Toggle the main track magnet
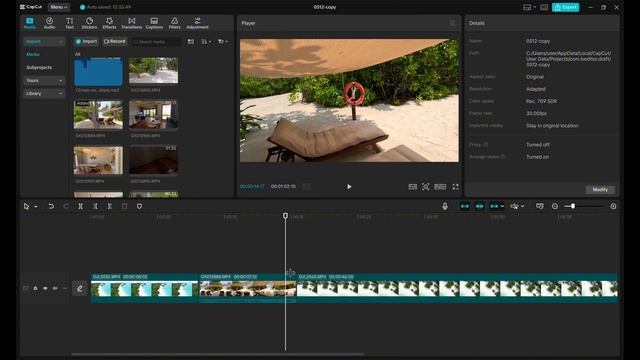This screenshot has height=360, width=640. 464,207
